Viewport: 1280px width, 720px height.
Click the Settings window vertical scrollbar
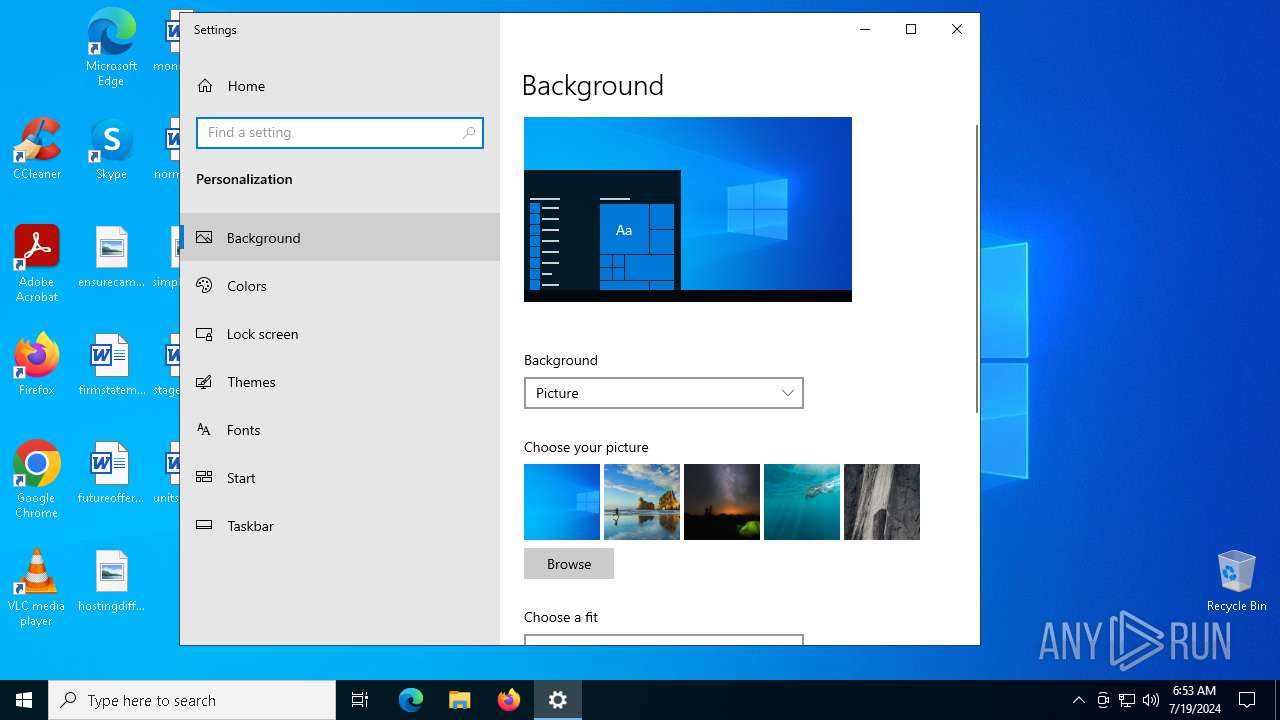977,268
